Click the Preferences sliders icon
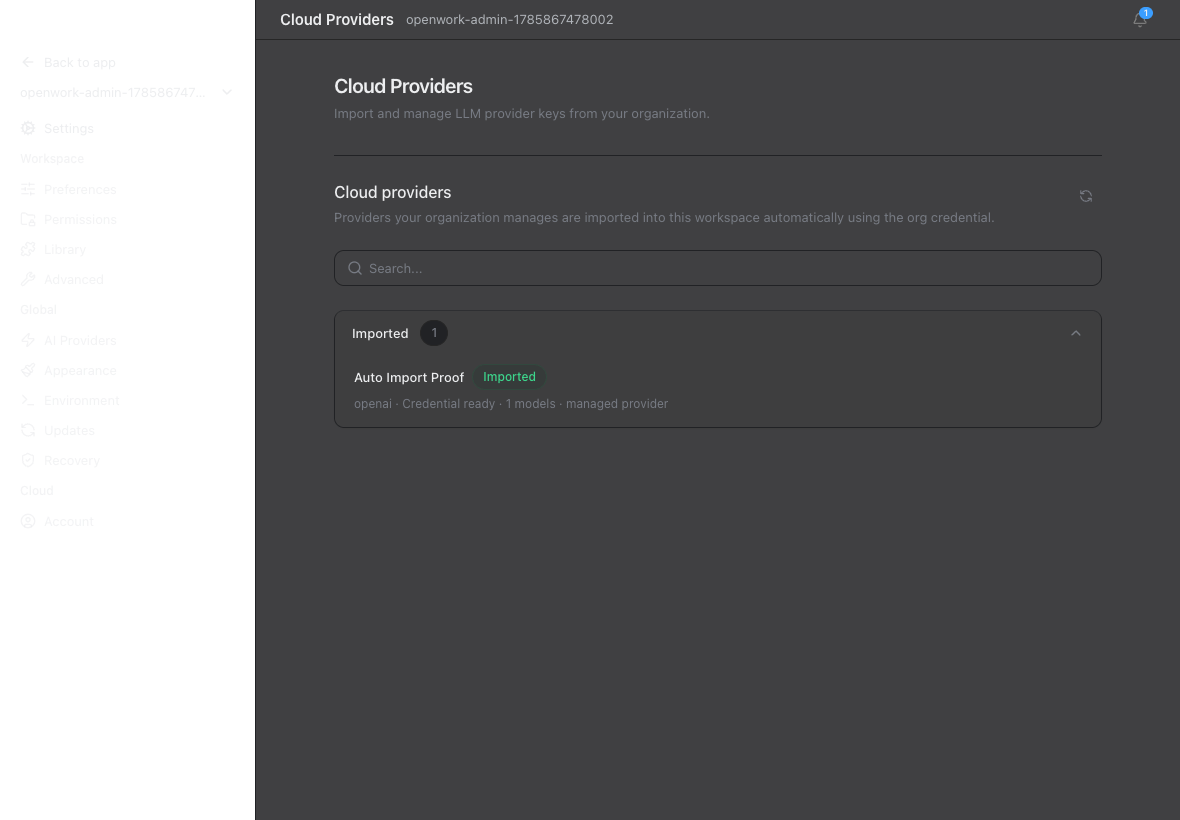The width and height of the screenshot is (1180, 820). [x=28, y=189]
